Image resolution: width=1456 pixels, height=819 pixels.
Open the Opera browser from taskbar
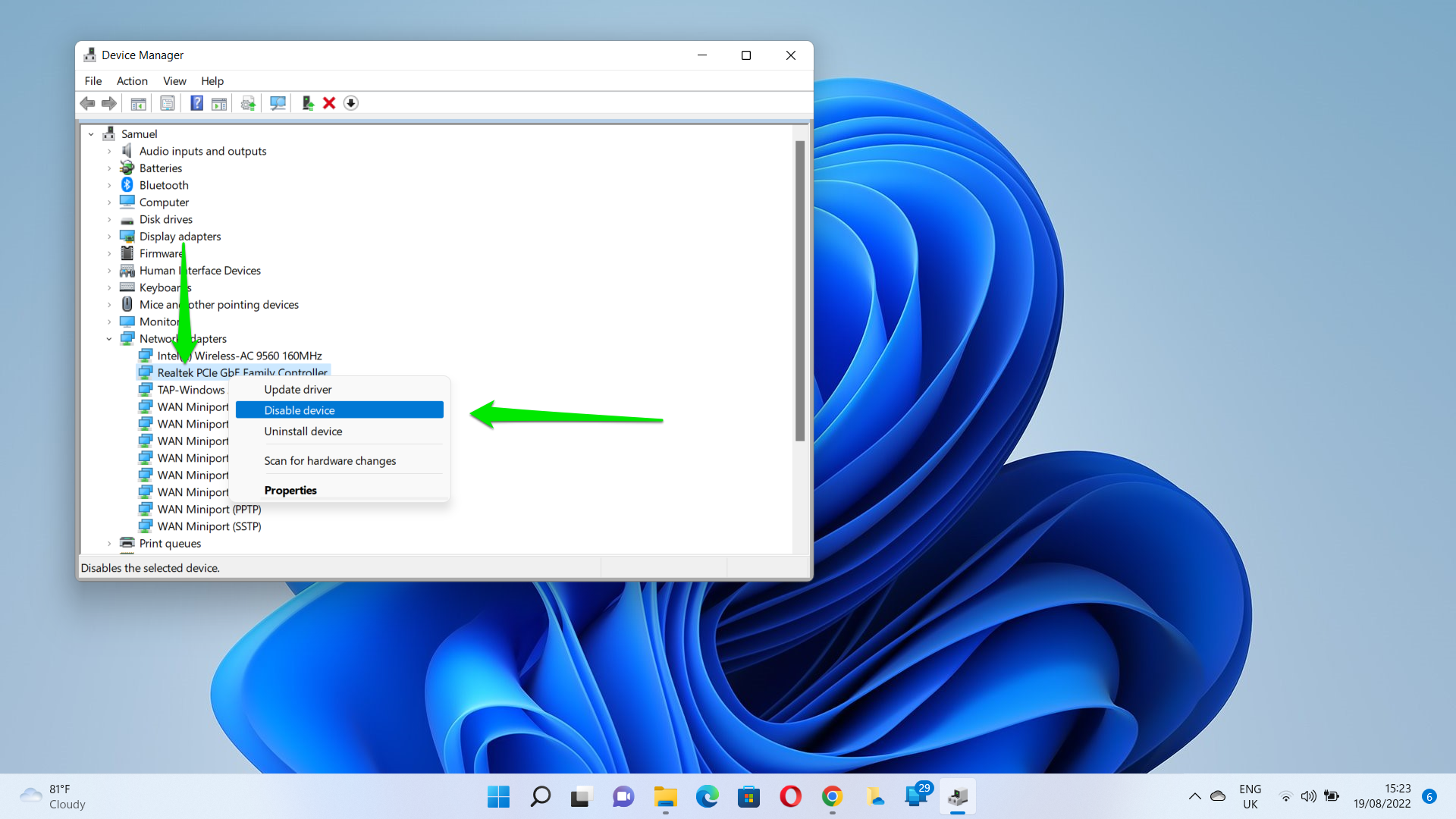click(790, 796)
